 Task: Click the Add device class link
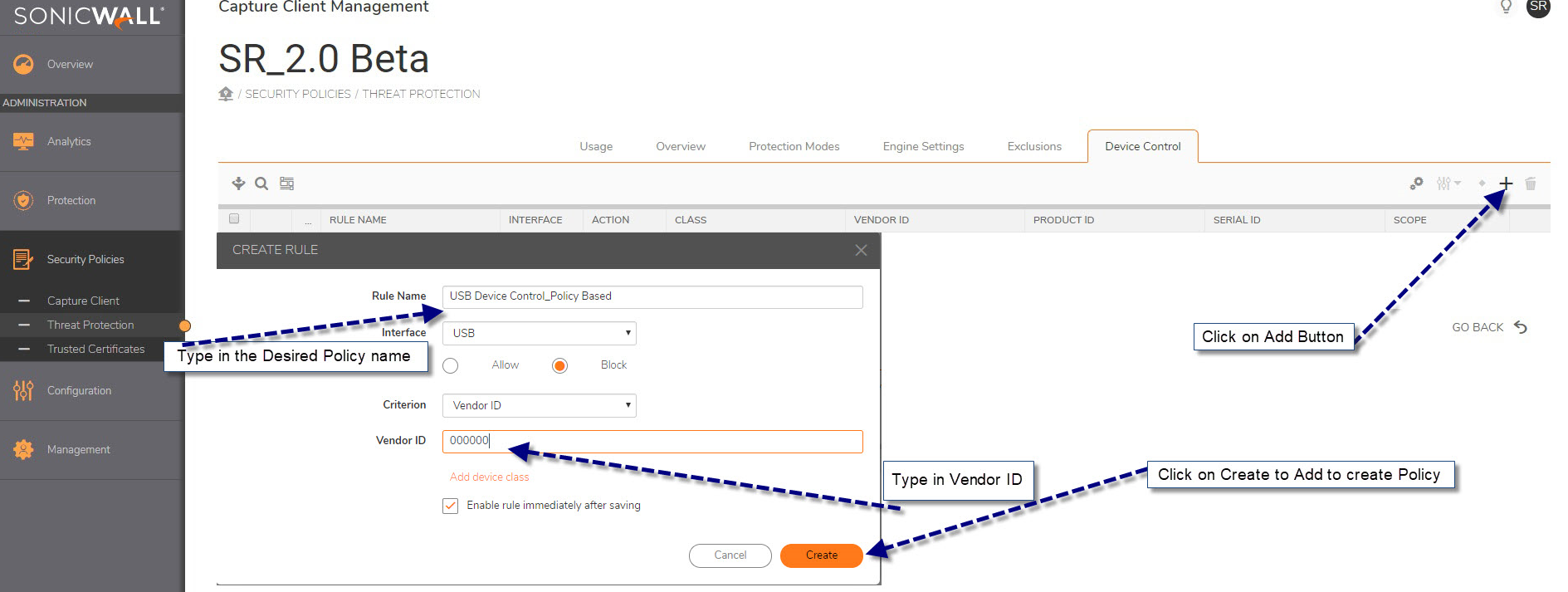click(489, 477)
